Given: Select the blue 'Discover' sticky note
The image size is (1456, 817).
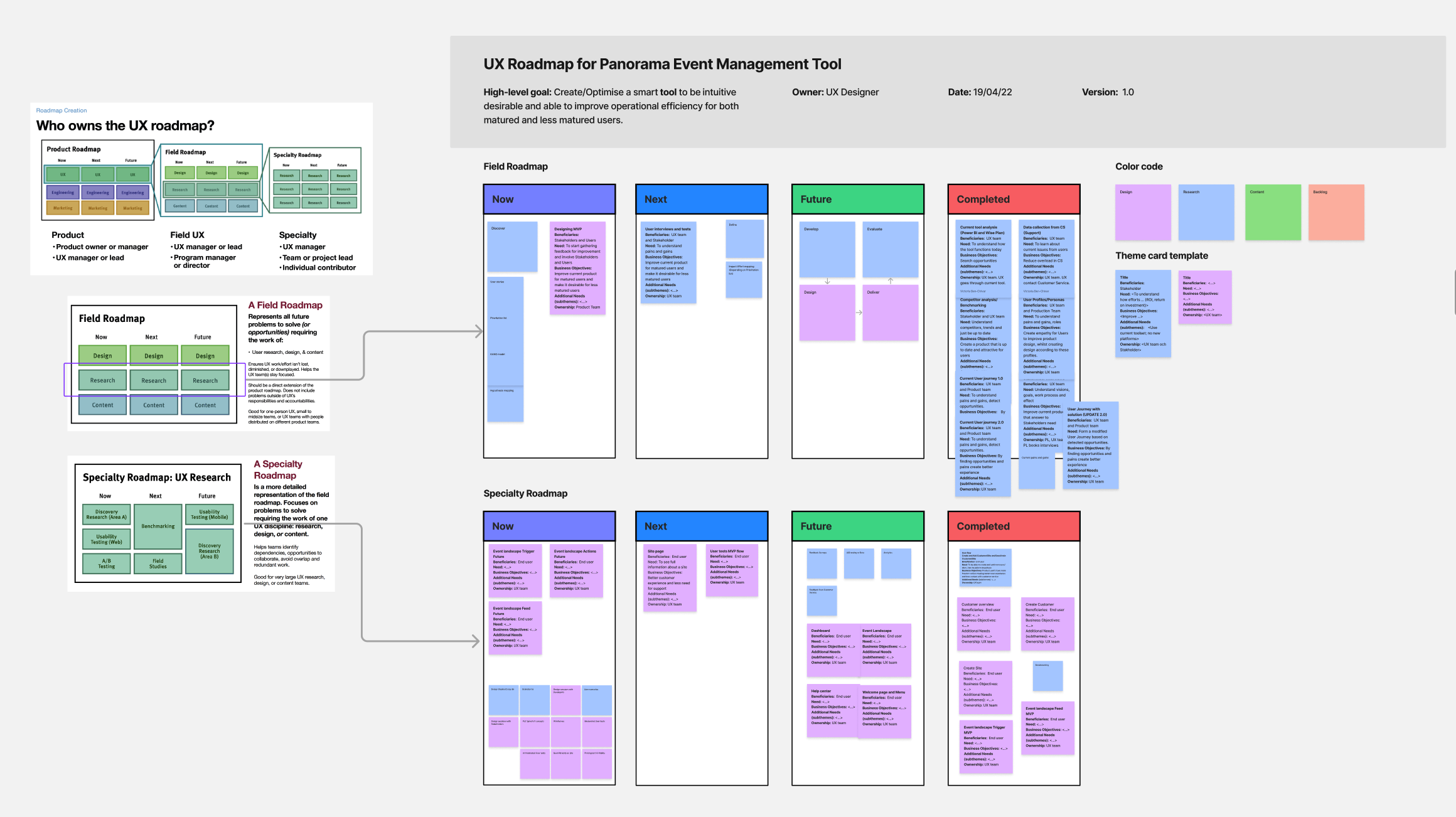Looking at the screenshot, I should pyautogui.click(x=512, y=247).
